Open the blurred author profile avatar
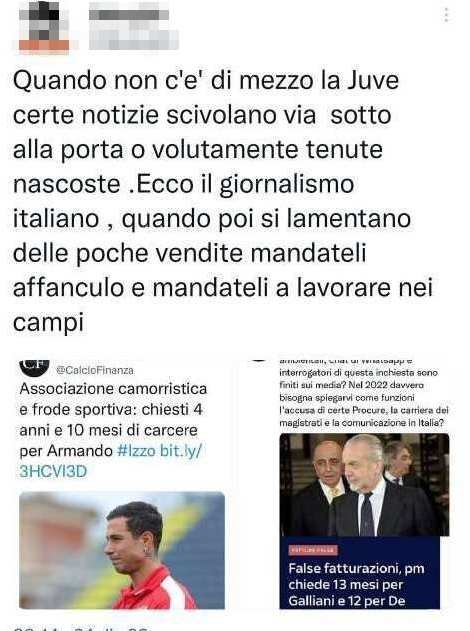Image resolution: width=470 pixels, height=631 pixels. [44, 27]
